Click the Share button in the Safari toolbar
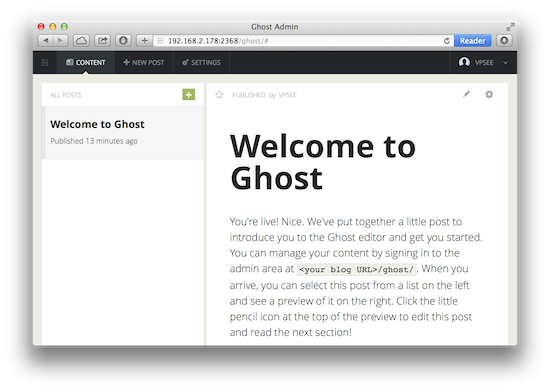Image resolution: width=550 pixels, height=391 pixels. (102, 41)
